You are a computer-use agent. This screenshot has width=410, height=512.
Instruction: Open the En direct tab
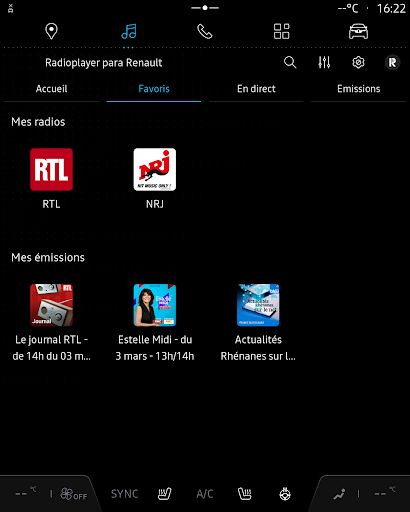pos(256,89)
